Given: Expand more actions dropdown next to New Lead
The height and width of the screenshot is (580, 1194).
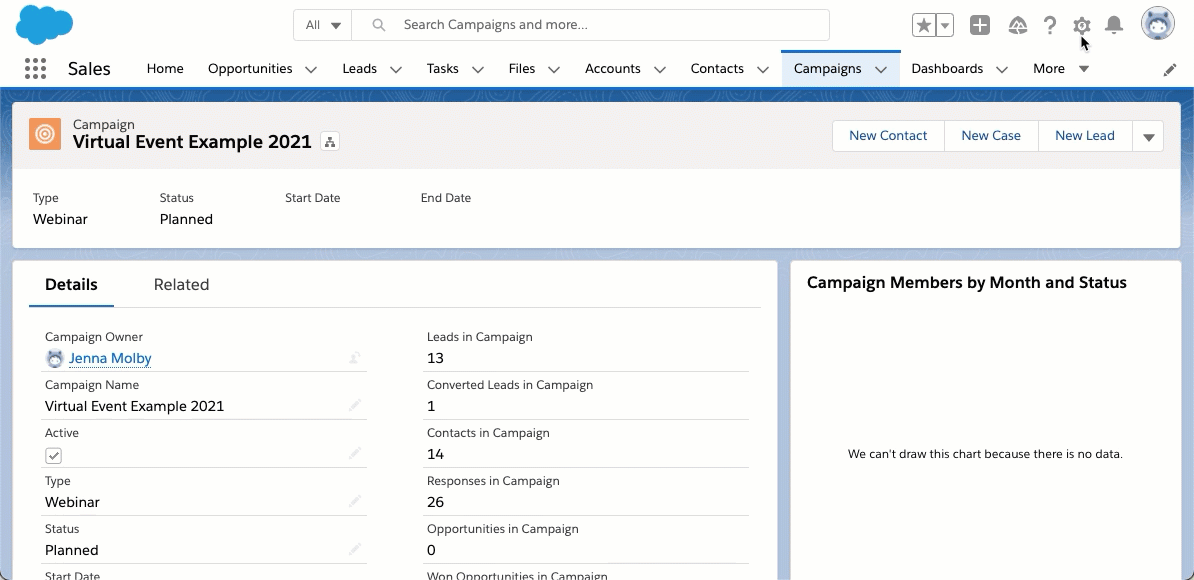Looking at the screenshot, I should (x=1148, y=137).
